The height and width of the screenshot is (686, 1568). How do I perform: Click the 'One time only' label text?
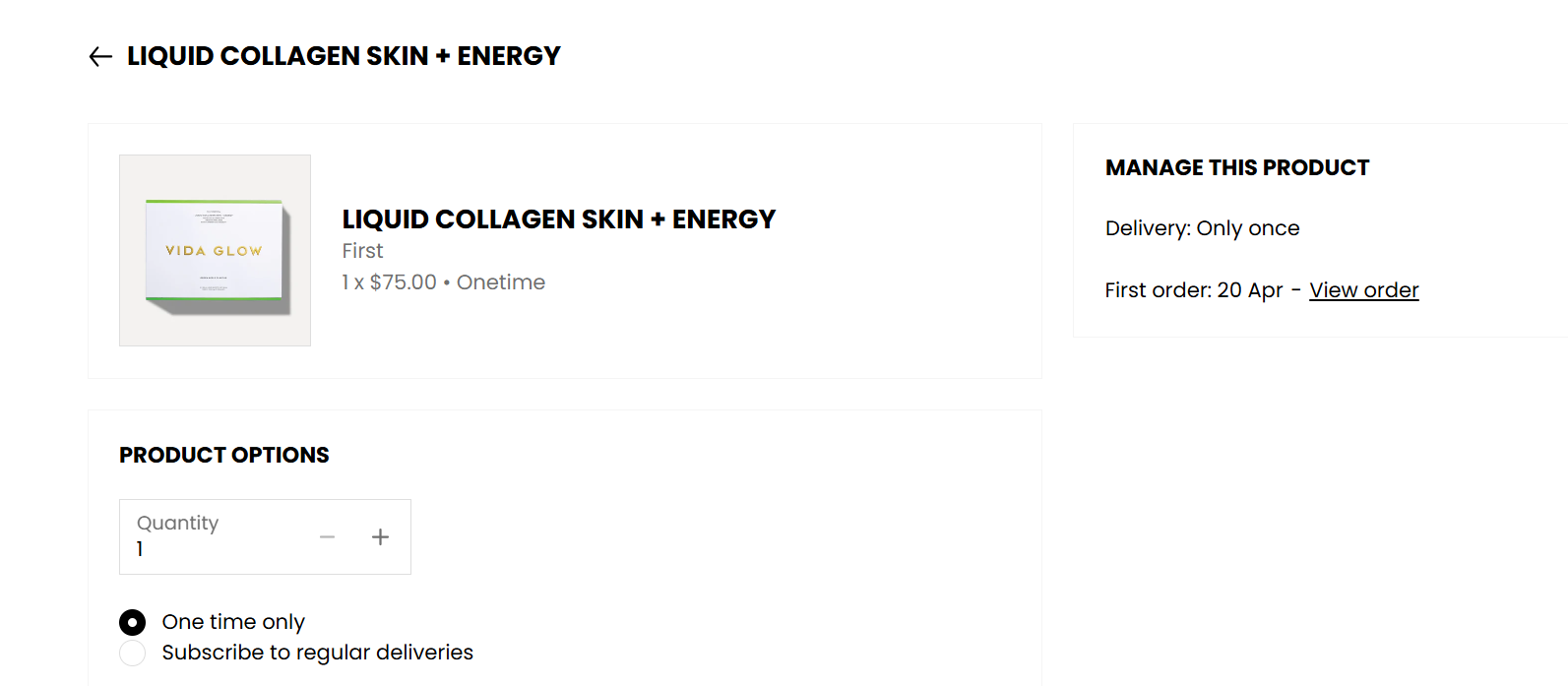coord(233,622)
